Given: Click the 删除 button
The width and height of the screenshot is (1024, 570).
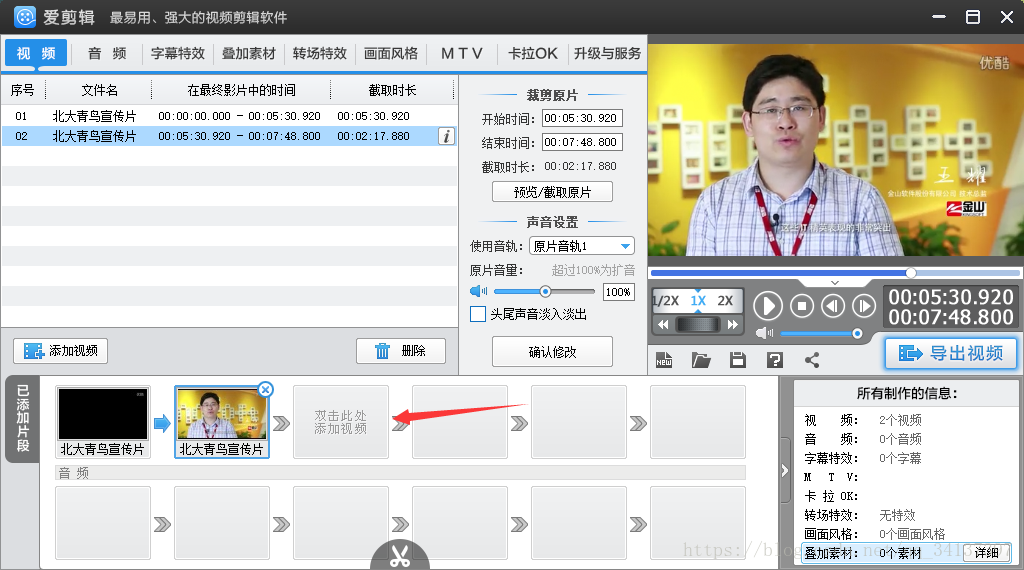Looking at the screenshot, I should point(400,351).
